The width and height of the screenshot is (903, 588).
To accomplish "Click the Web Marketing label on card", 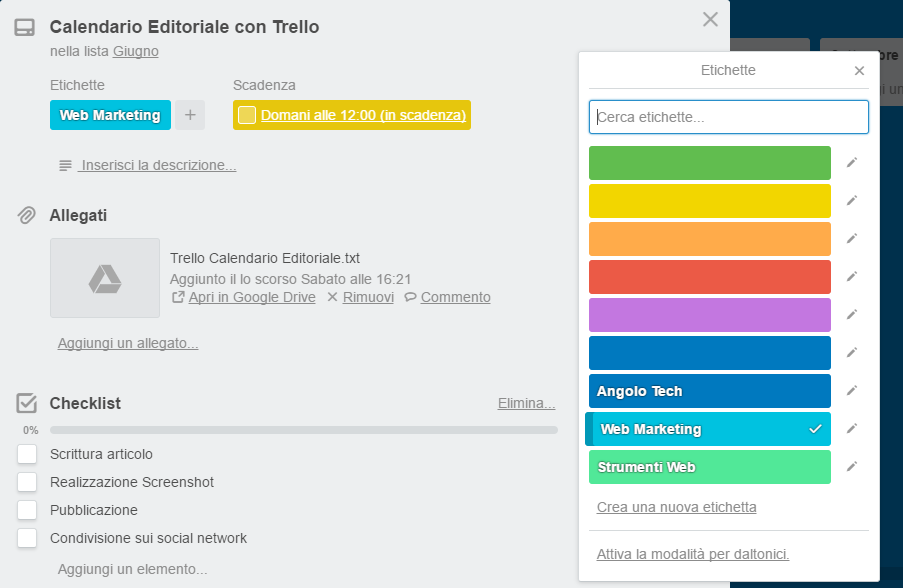I will click(110, 115).
